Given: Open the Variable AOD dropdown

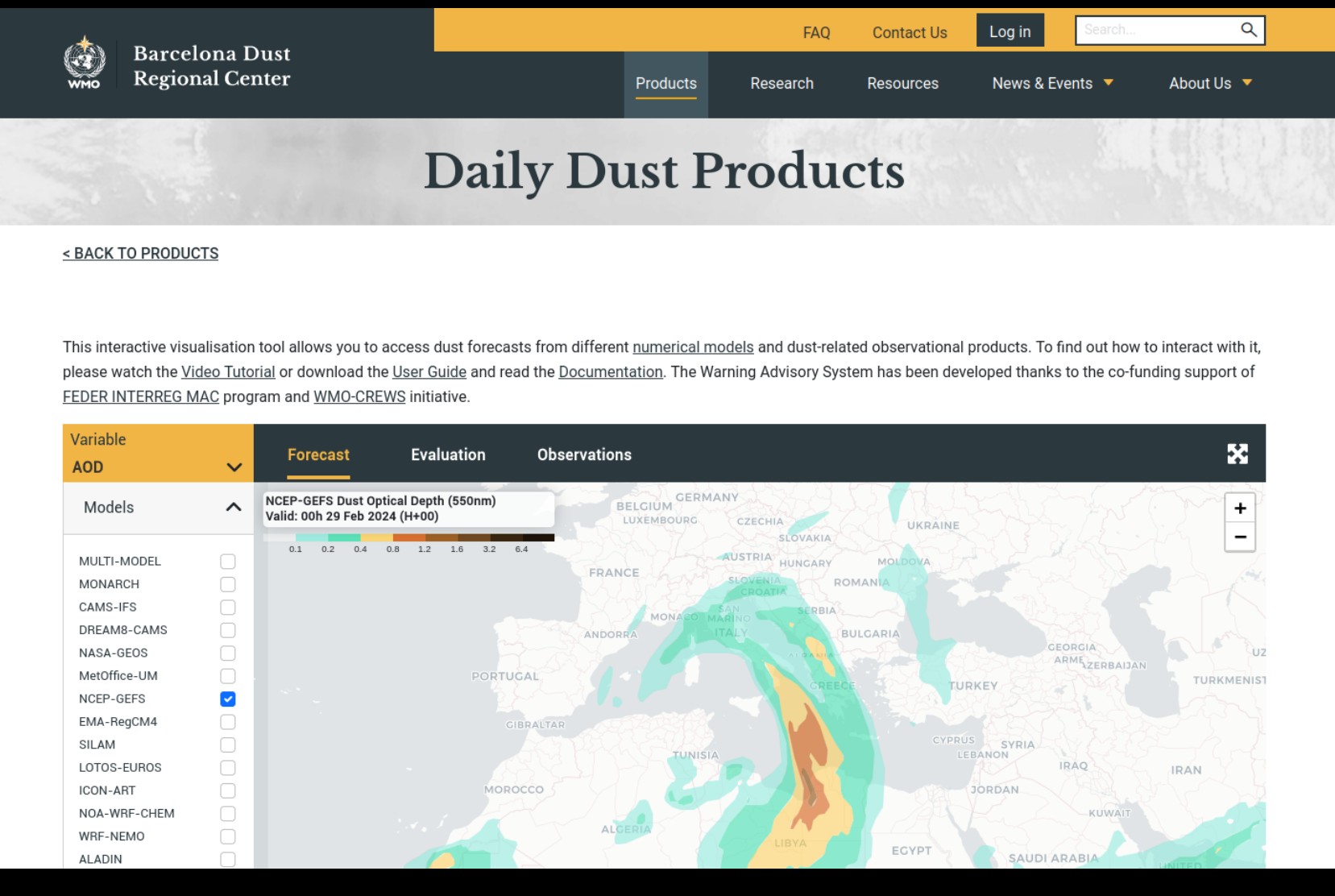Looking at the screenshot, I should click(x=158, y=454).
